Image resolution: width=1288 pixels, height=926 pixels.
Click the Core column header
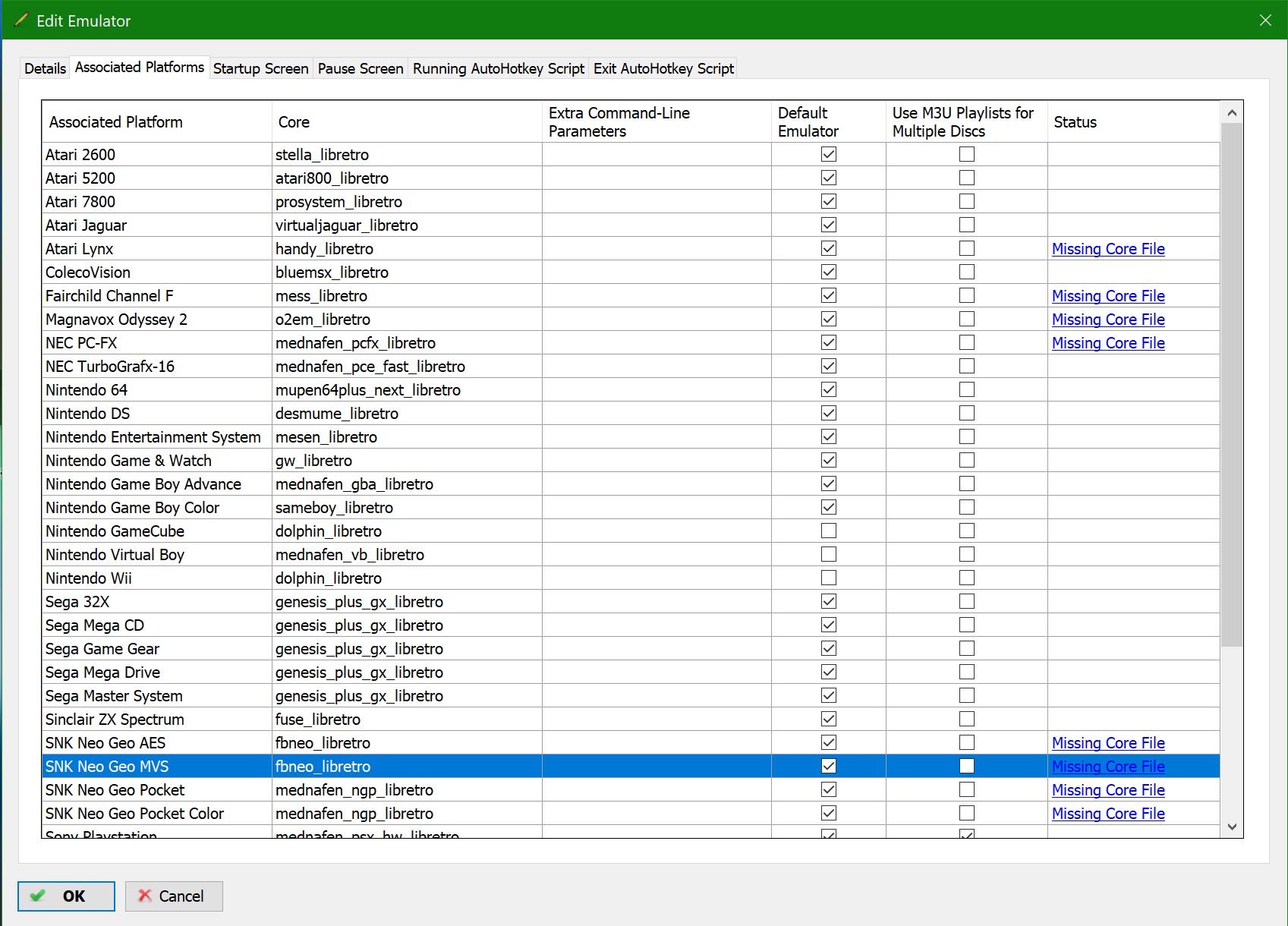(407, 122)
